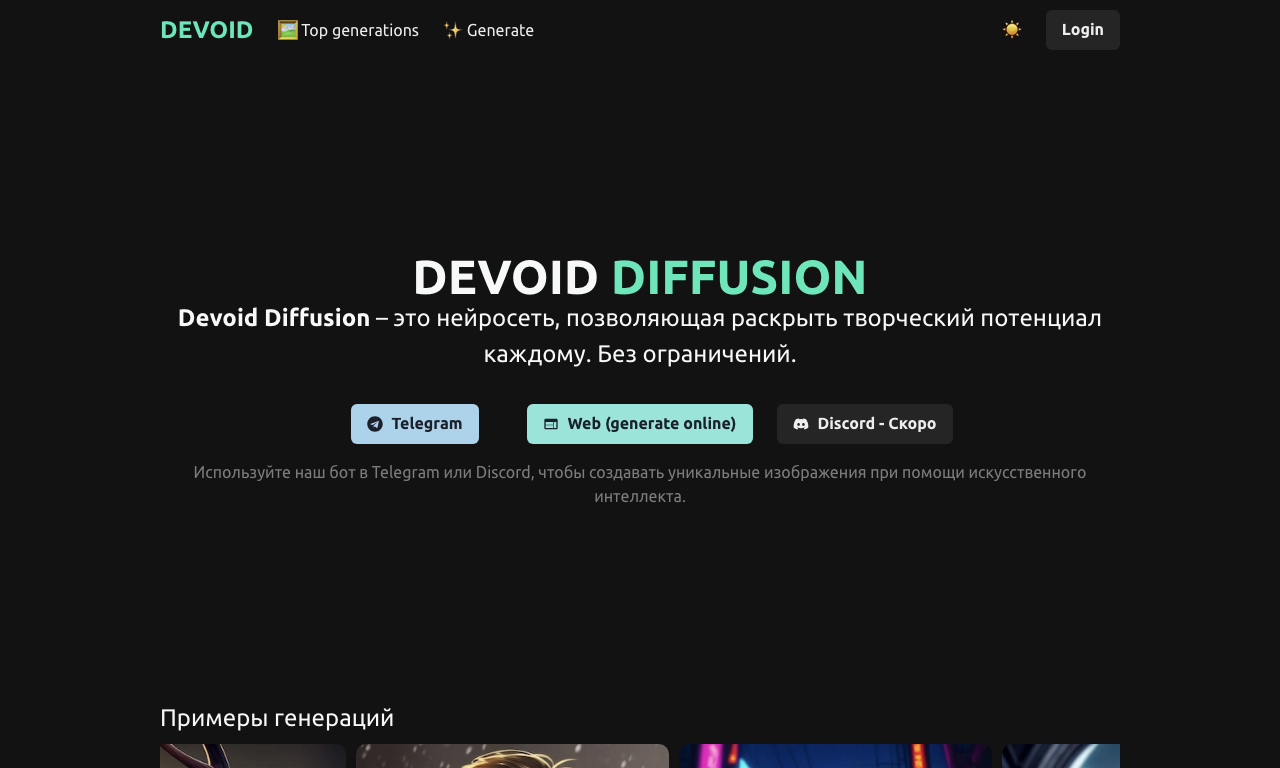The width and height of the screenshot is (1280, 768).
Task: Click the sparkles icon beside Generate
Action: click(x=452, y=30)
